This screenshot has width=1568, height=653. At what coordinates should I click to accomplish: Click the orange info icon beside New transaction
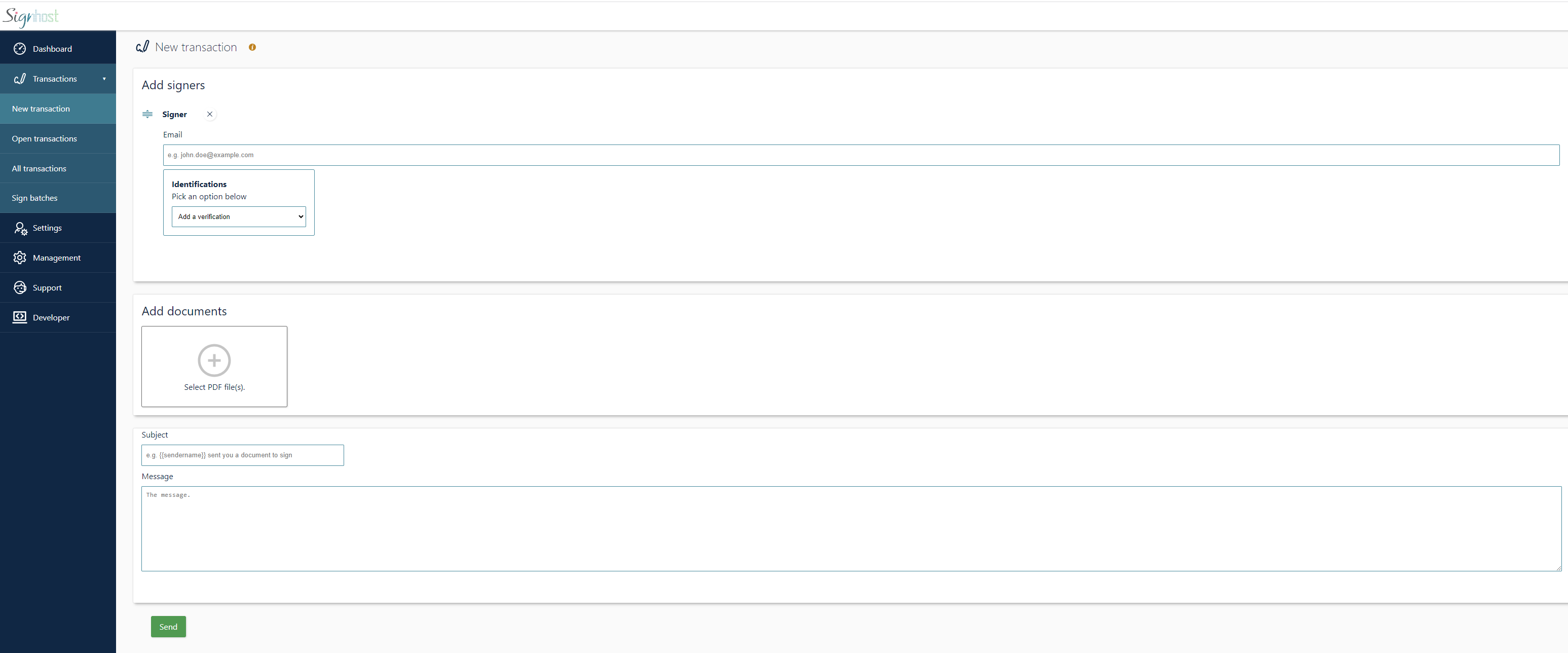[x=252, y=48]
